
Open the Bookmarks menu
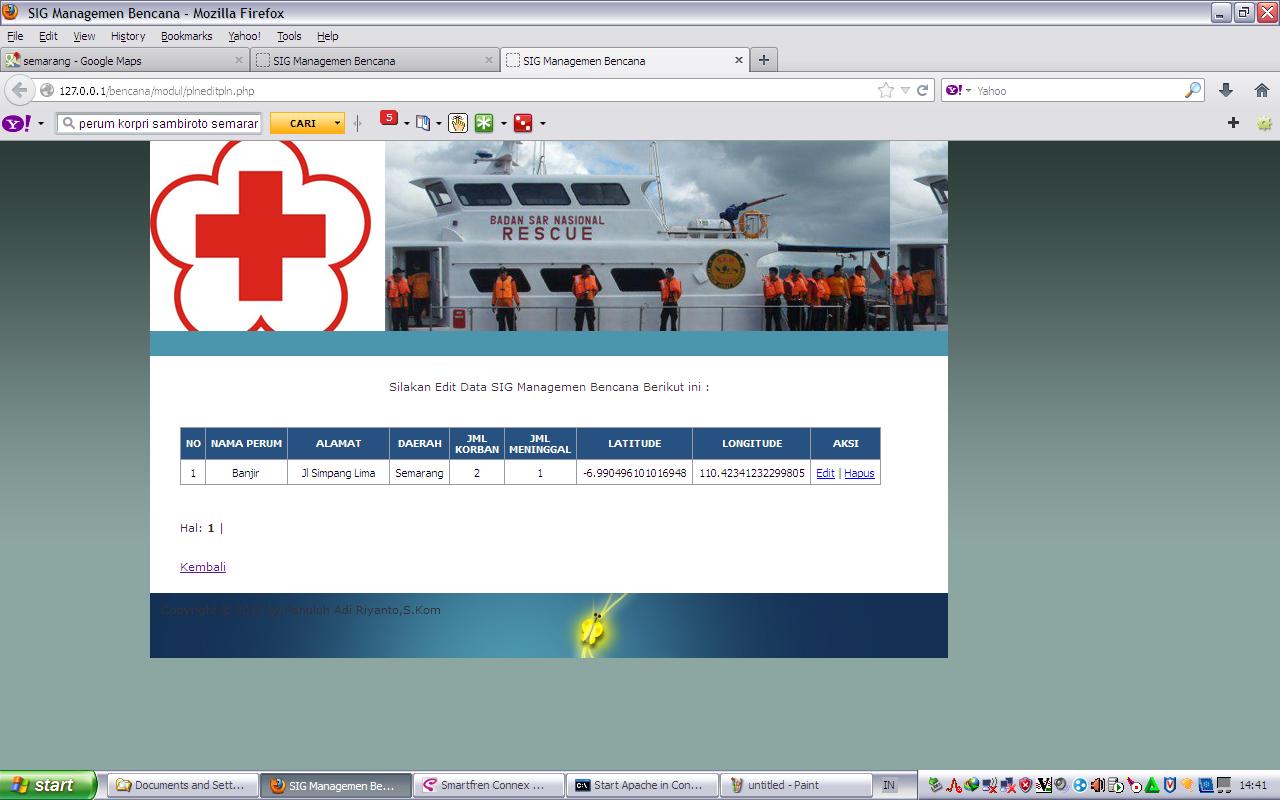(x=186, y=36)
